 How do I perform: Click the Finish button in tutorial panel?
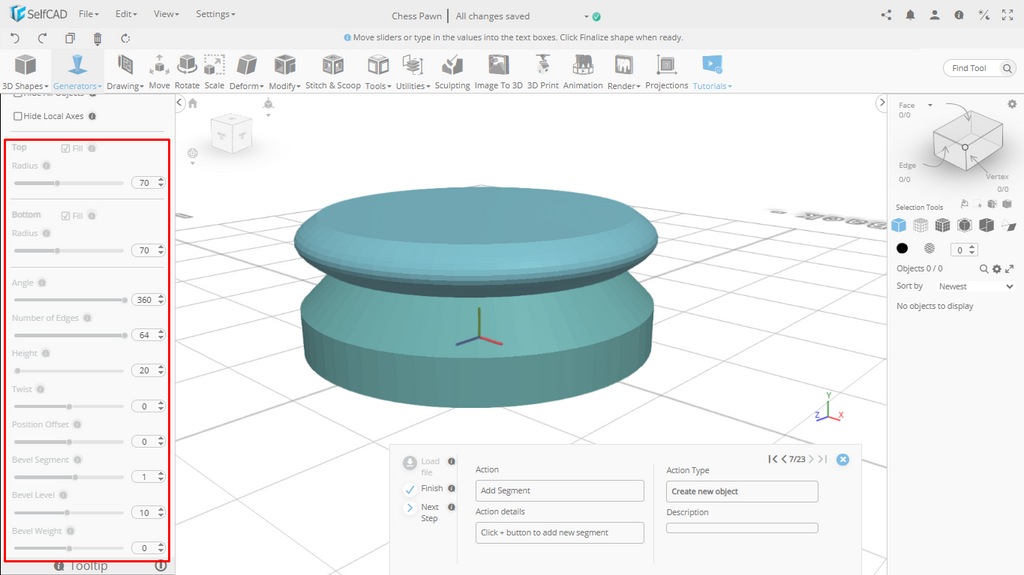[411, 489]
